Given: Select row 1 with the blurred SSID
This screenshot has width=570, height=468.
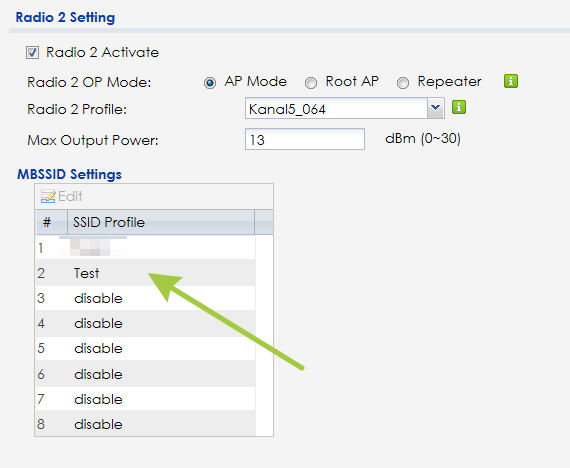Looking at the screenshot, I should click(x=145, y=248).
